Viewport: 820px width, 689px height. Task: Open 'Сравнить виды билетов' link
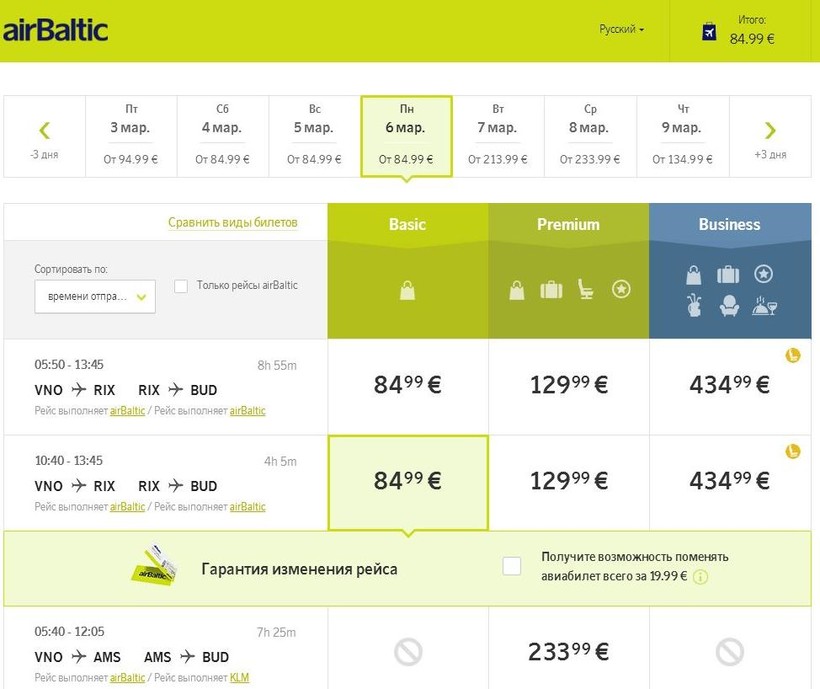(233, 222)
